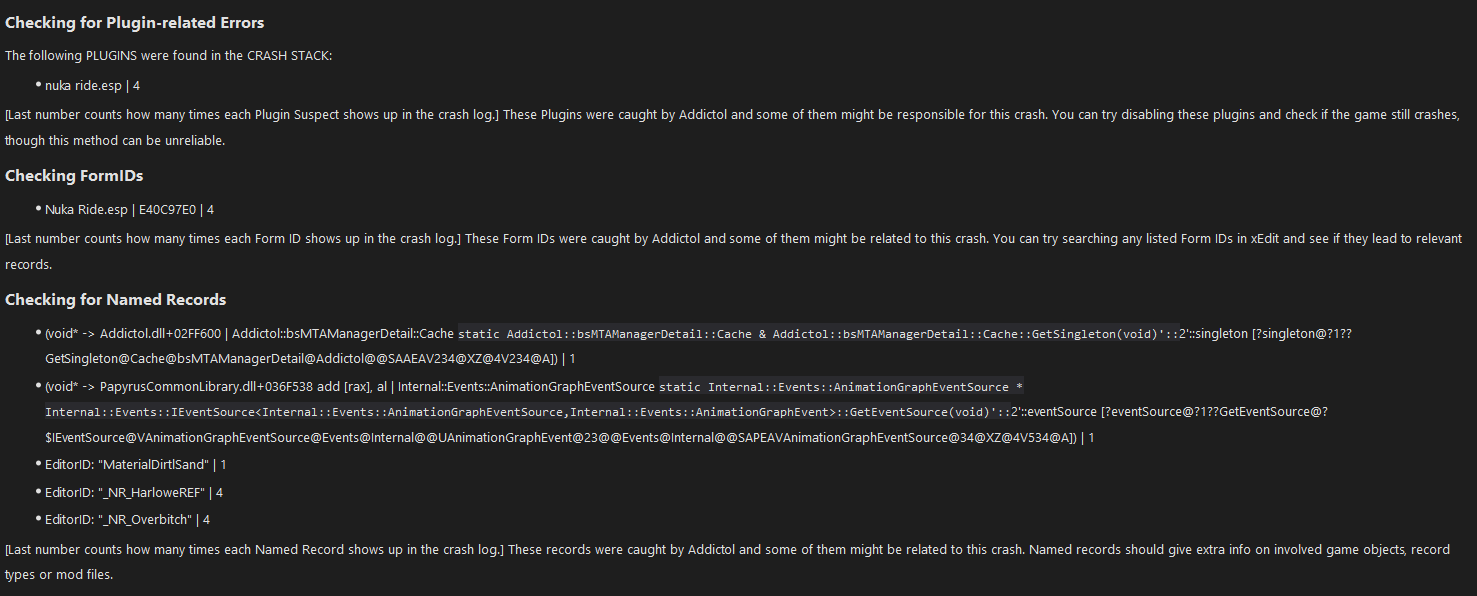Click the EditorID "MaterialDirtlSand" record line

(136, 465)
